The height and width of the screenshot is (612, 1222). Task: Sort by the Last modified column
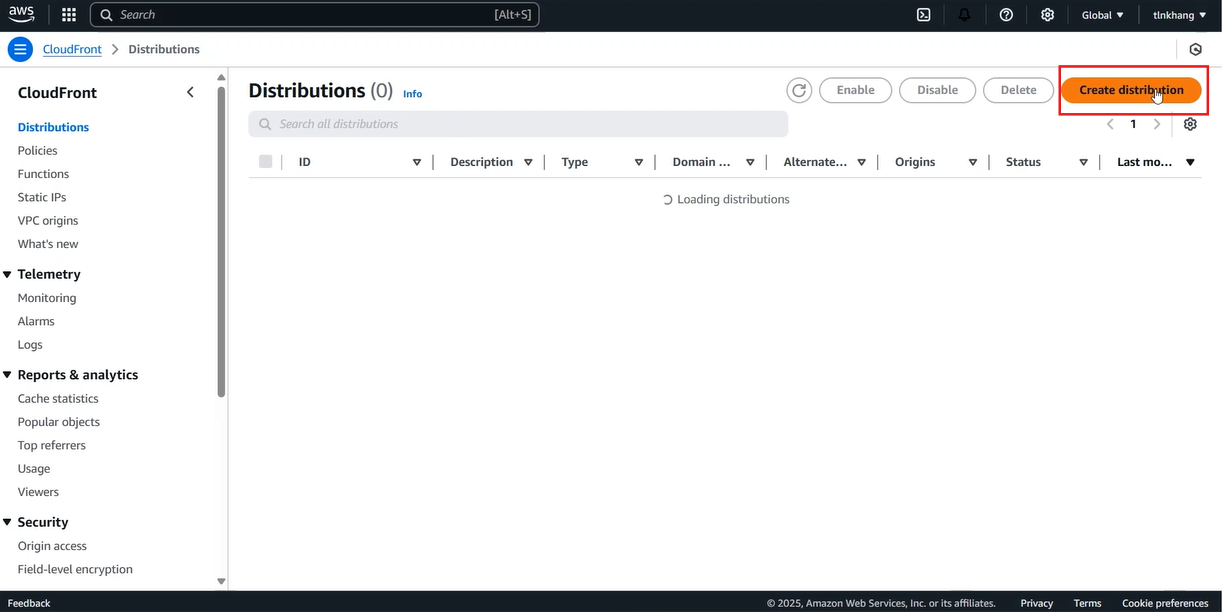(1190, 162)
